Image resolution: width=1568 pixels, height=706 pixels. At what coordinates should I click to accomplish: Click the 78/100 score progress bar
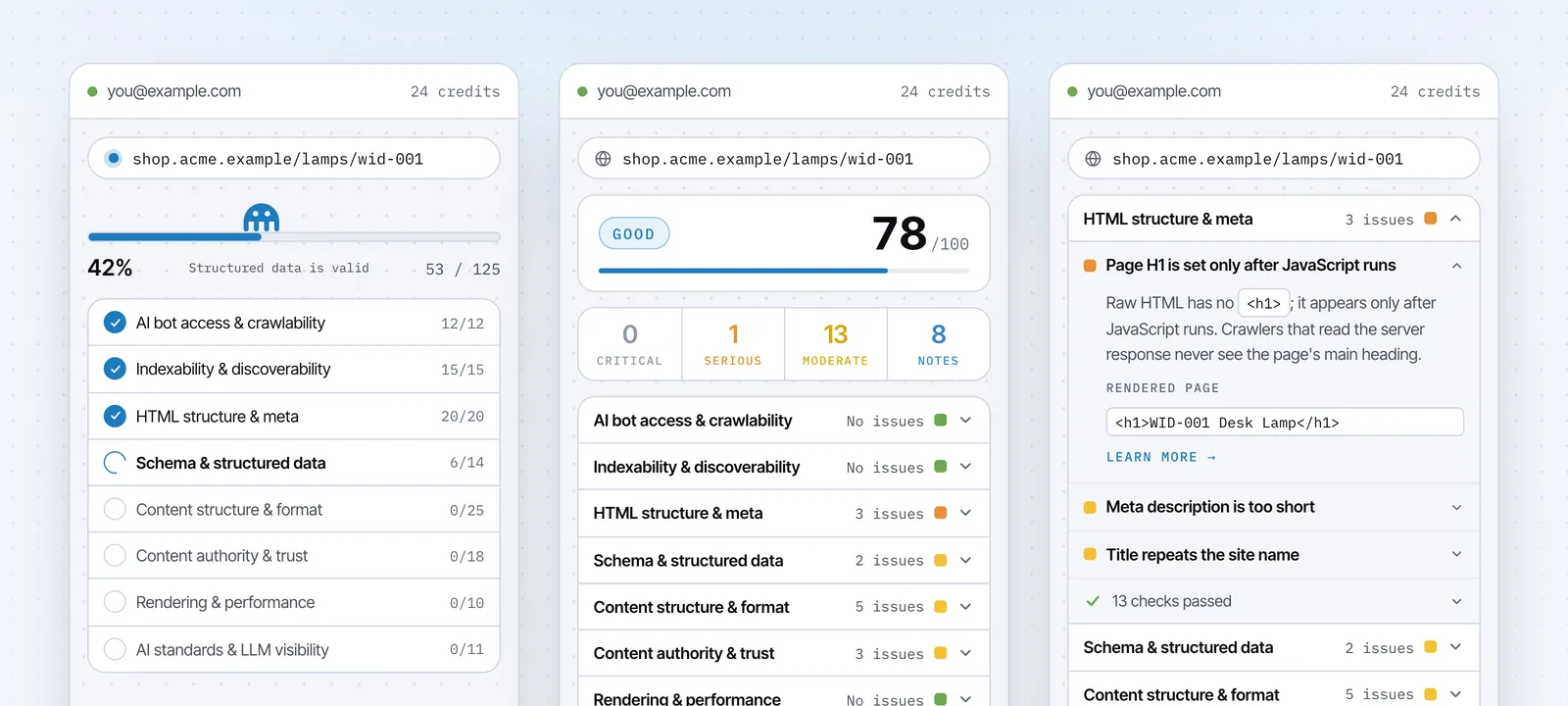click(784, 271)
